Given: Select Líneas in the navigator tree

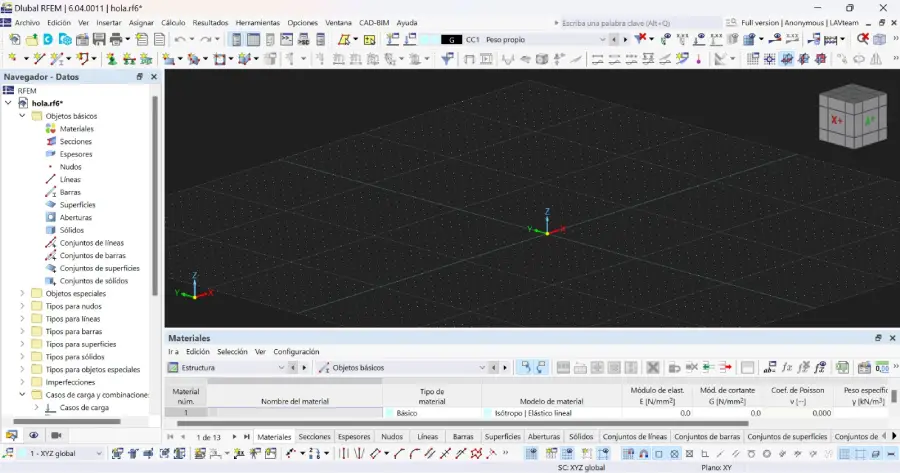Looking at the screenshot, I should (x=70, y=179).
